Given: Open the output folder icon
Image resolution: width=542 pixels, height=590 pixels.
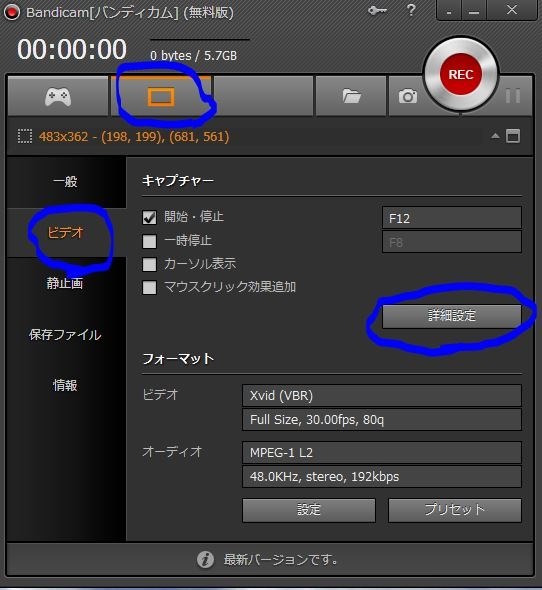Looking at the screenshot, I should tap(352, 96).
